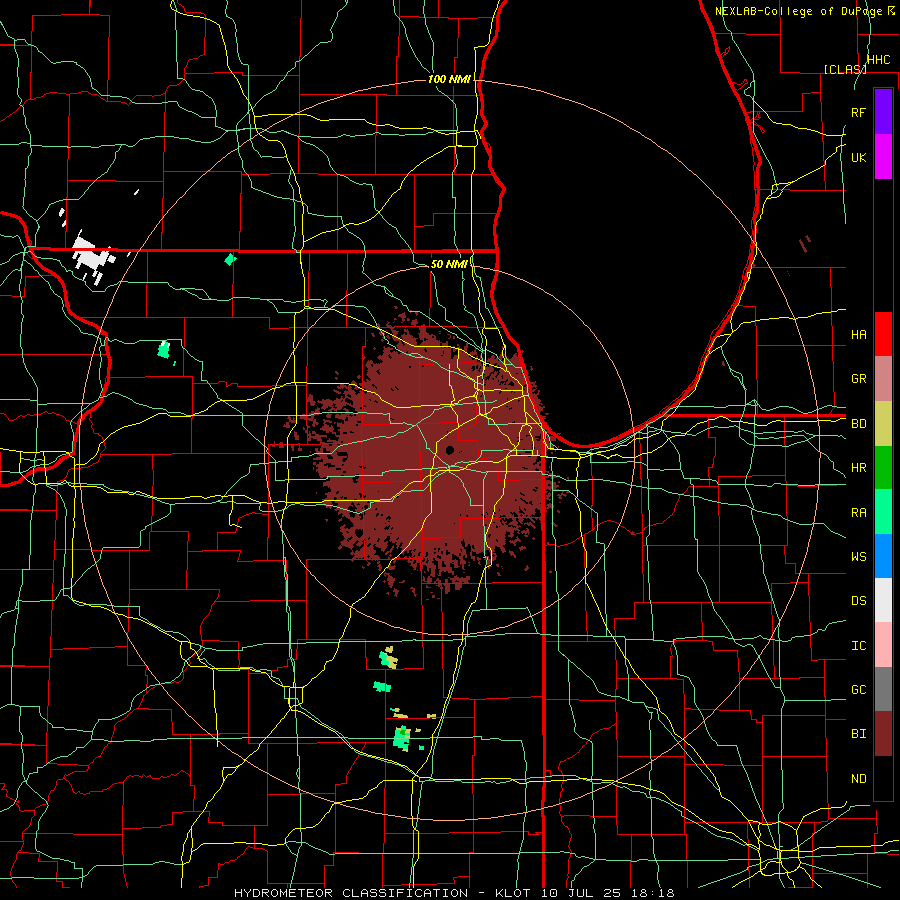
Task: Click the GR pink-brown legend swatch
Action: [x=883, y=379]
